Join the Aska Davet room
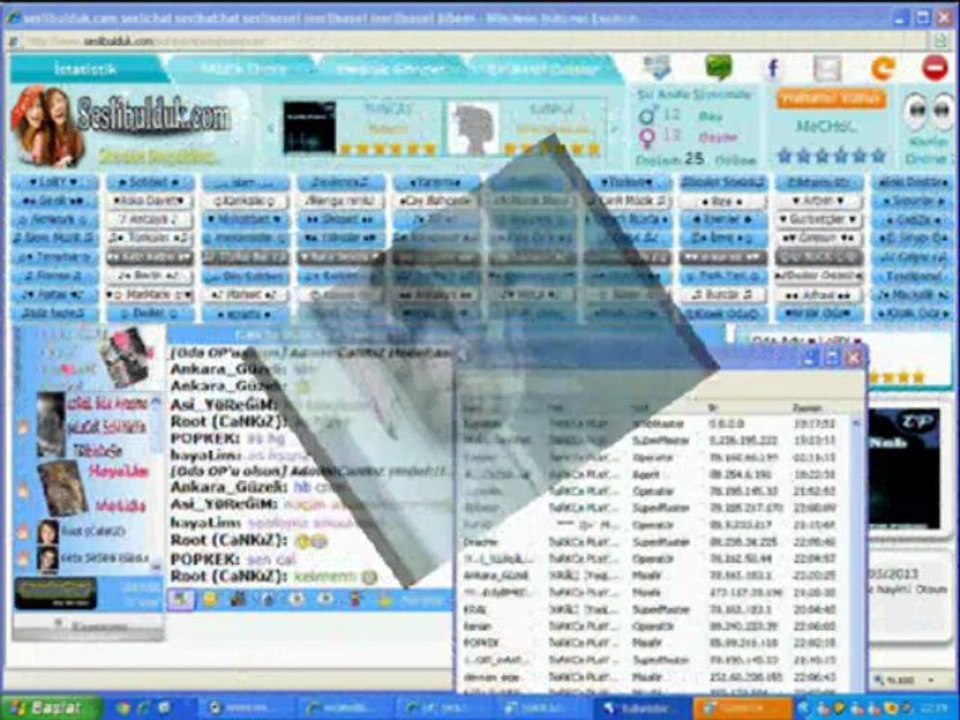Image resolution: width=960 pixels, height=720 pixels. [x=149, y=200]
